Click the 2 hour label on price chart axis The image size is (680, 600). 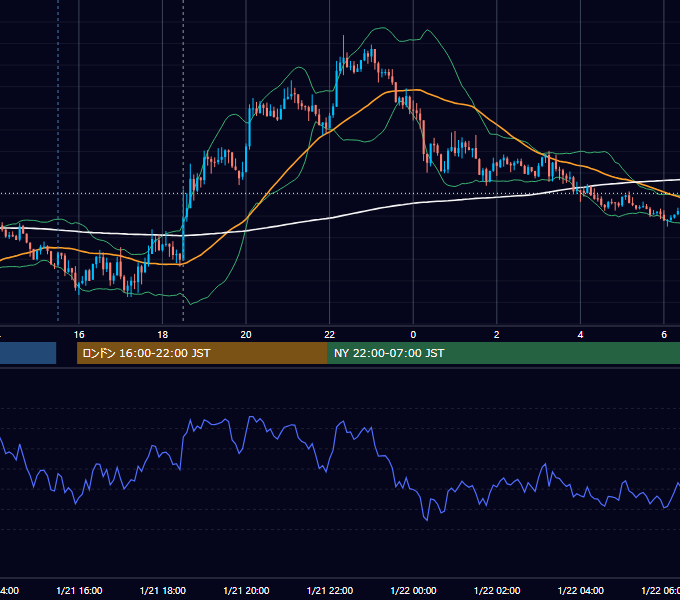[497, 335]
